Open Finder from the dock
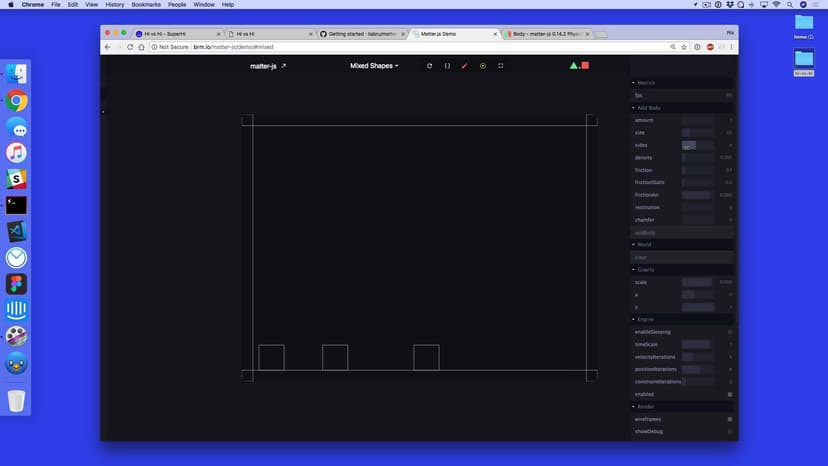The image size is (828, 466). click(16, 74)
